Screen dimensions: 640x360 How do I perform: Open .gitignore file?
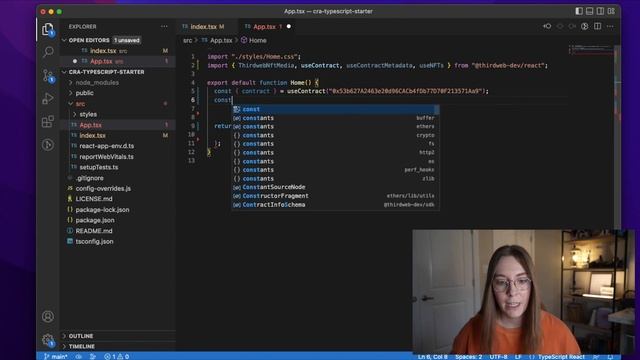[x=118, y=178]
